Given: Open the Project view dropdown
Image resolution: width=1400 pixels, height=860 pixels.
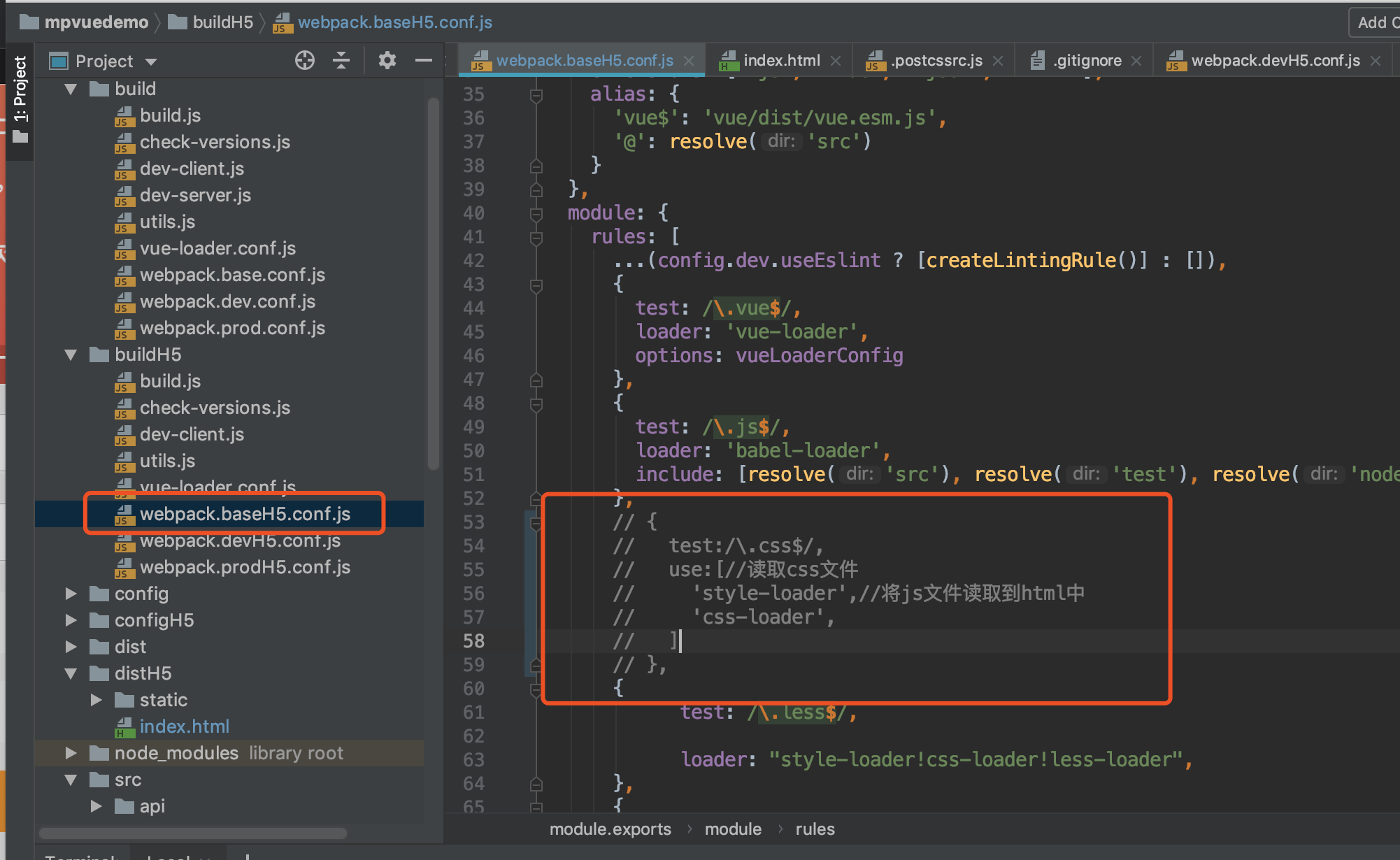Looking at the screenshot, I should [152, 62].
